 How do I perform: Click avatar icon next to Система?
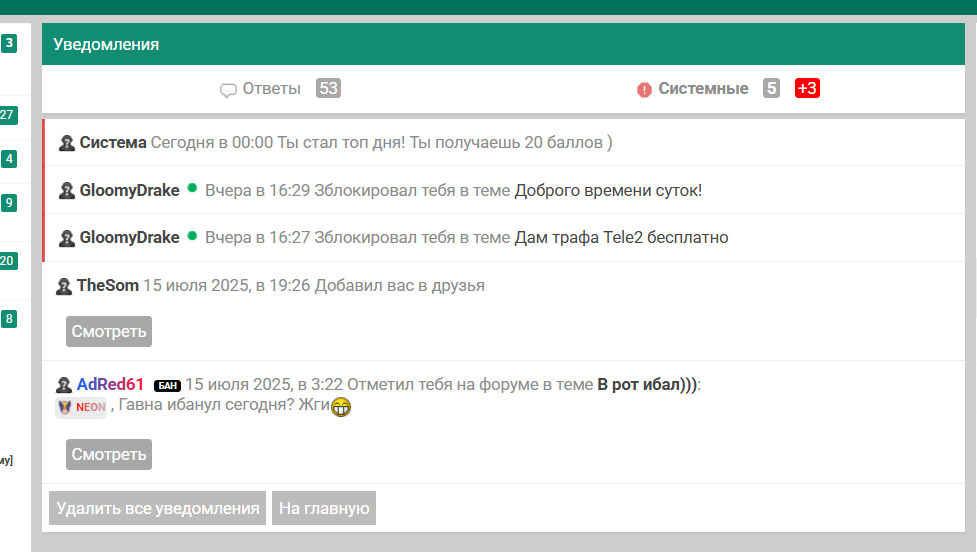pos(67,143)
